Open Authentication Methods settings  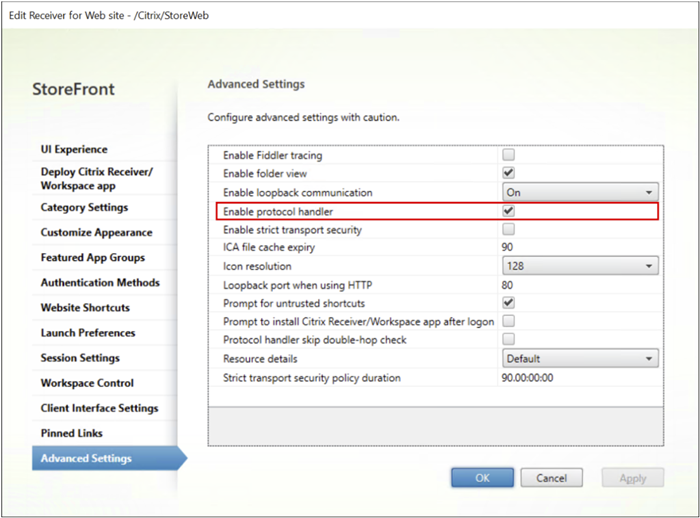pyautogui.click(x=100, y=283)
